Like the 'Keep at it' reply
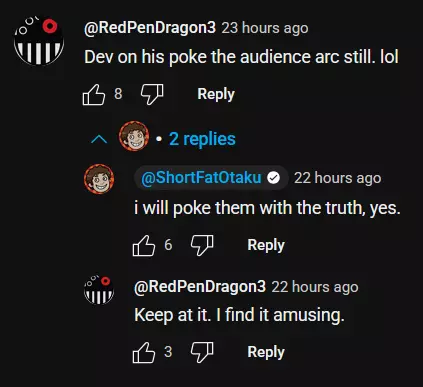Image resolution: width=423 pixels, height=387 pixels. coord(144,352)
